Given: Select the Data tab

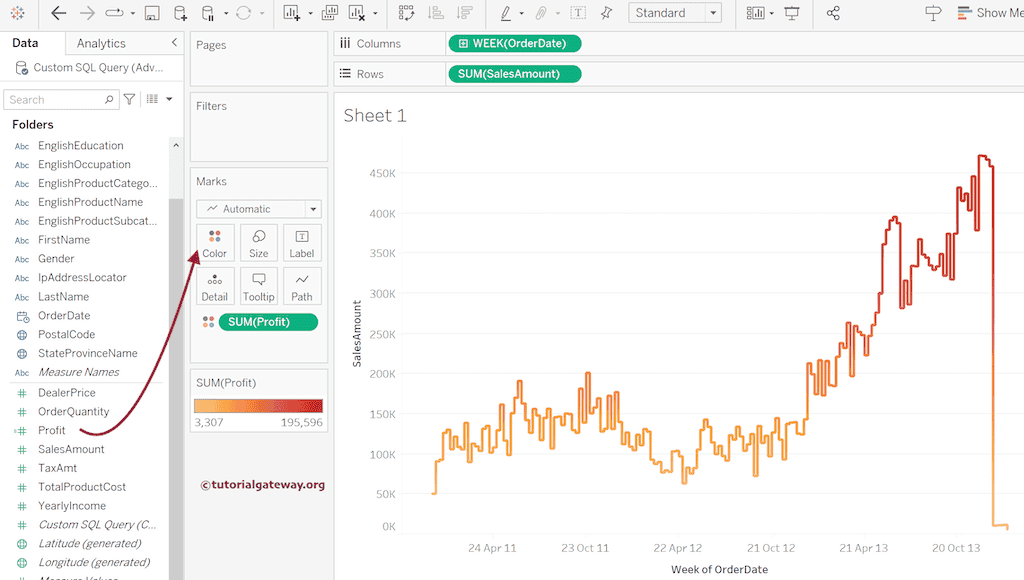Looking at the screenshot, I should 25,43.
